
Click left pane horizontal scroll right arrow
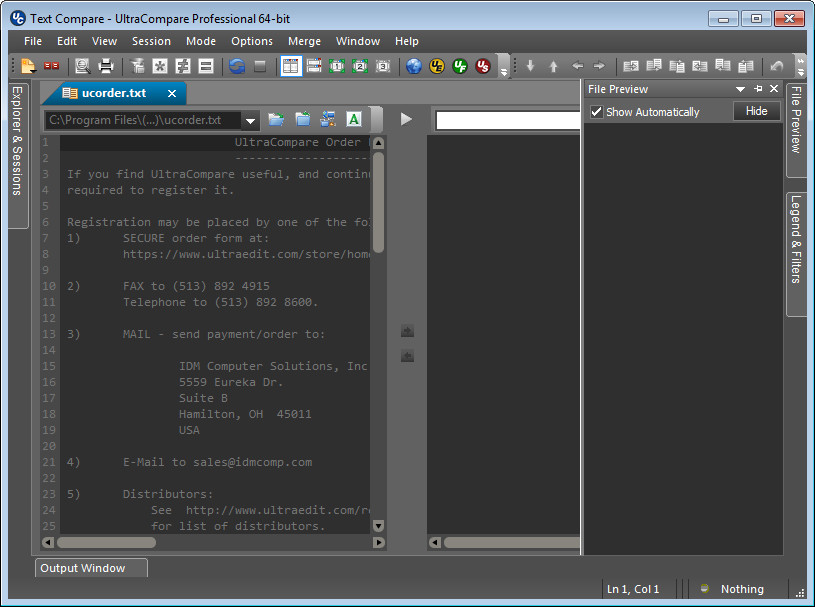[x=379, y=543]
